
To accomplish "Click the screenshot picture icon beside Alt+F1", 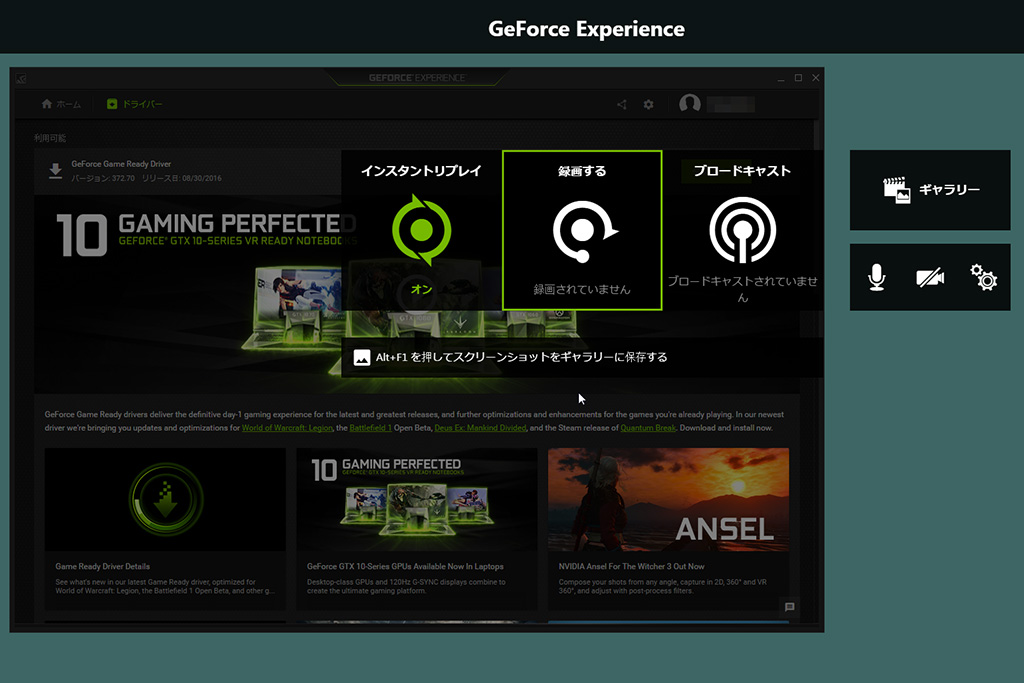I will point(362,357).
